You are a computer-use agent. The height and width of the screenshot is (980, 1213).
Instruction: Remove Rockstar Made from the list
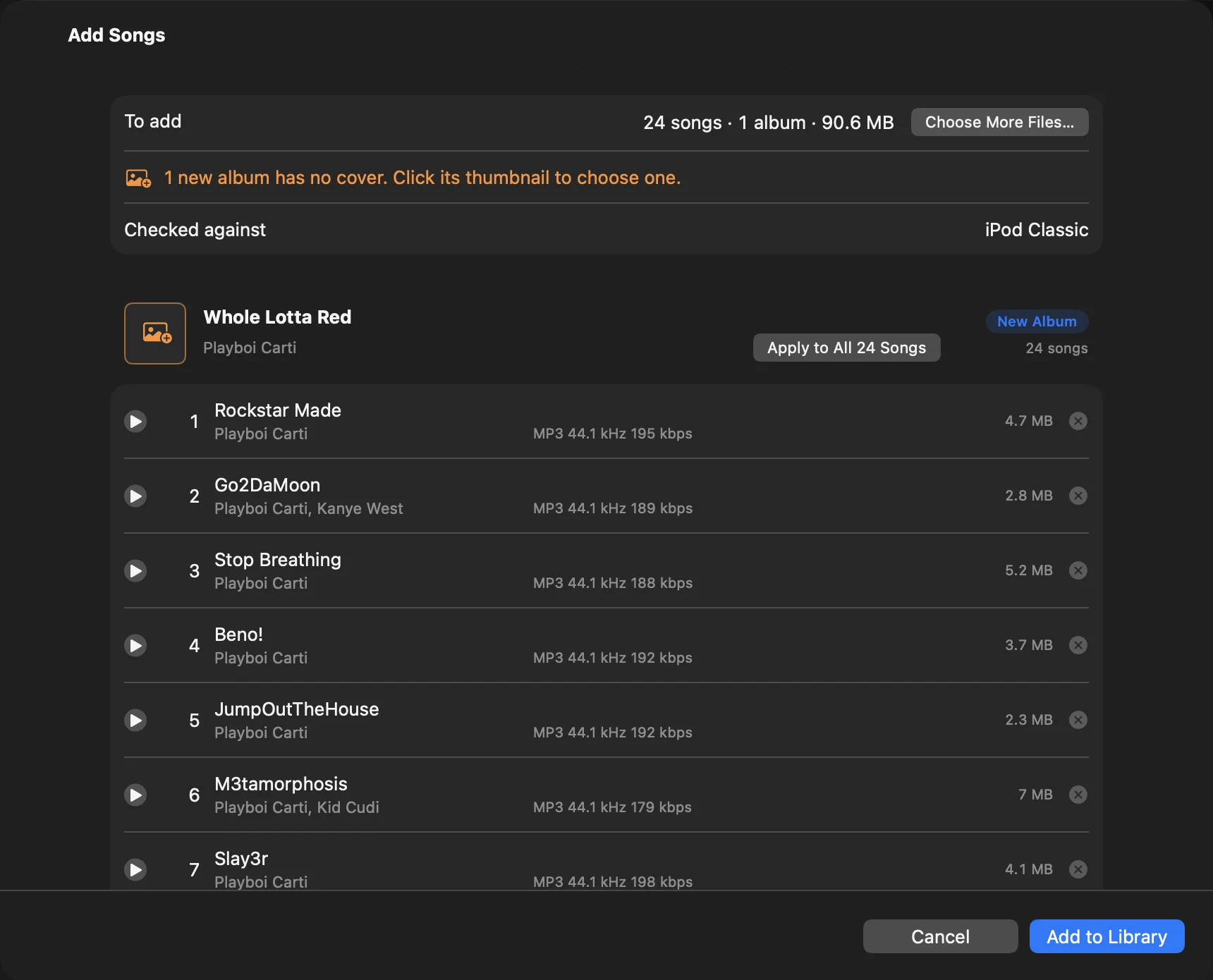pyautogui.click(x=1078, y=421)
